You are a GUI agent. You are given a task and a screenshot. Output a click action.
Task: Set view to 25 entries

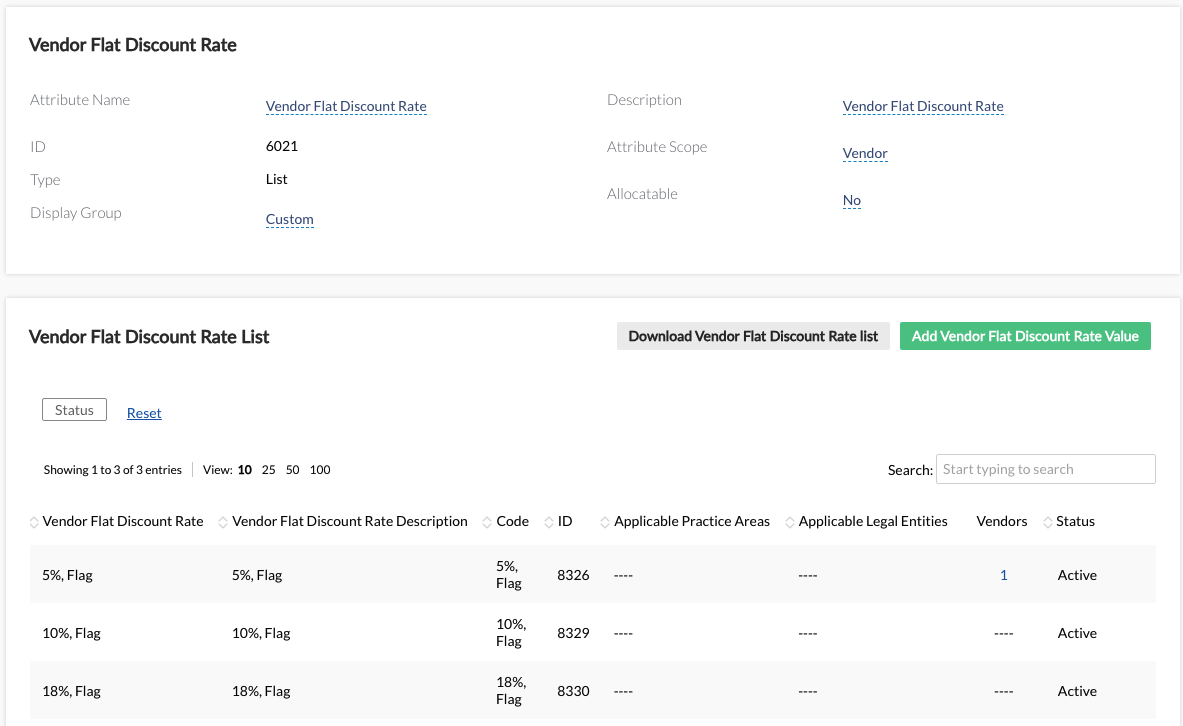pyautogui.click(x=269, y=470)
